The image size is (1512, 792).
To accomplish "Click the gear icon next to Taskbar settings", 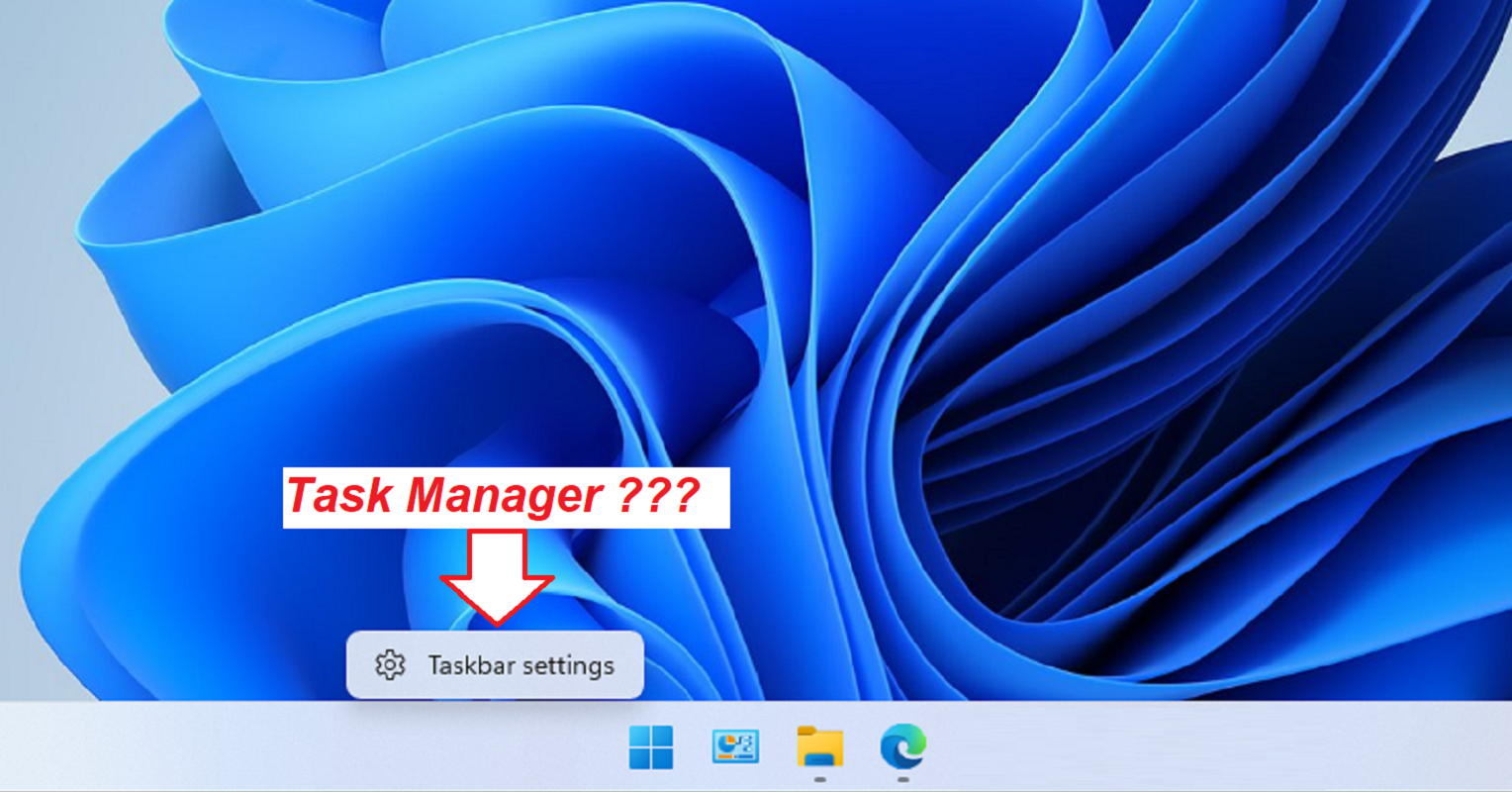I will 391,665.
